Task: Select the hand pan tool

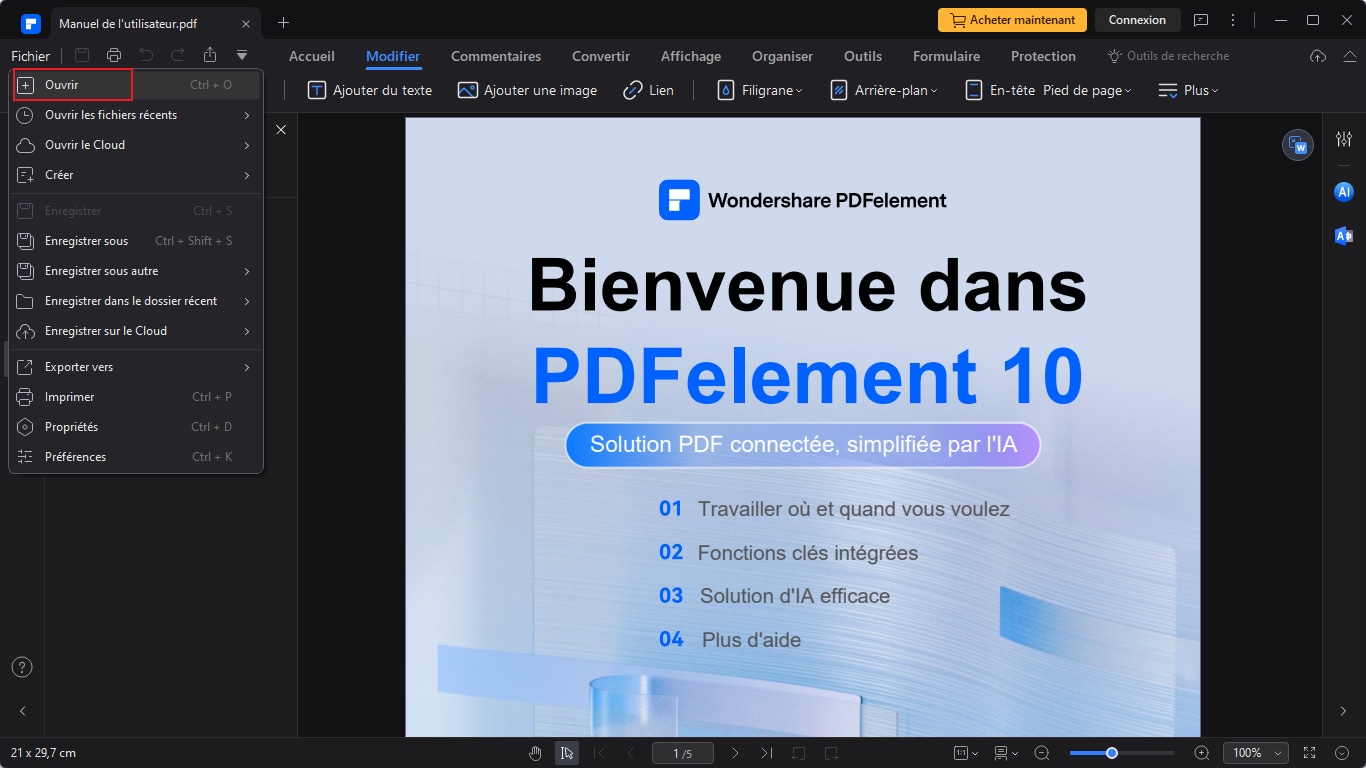Action: 536,753
